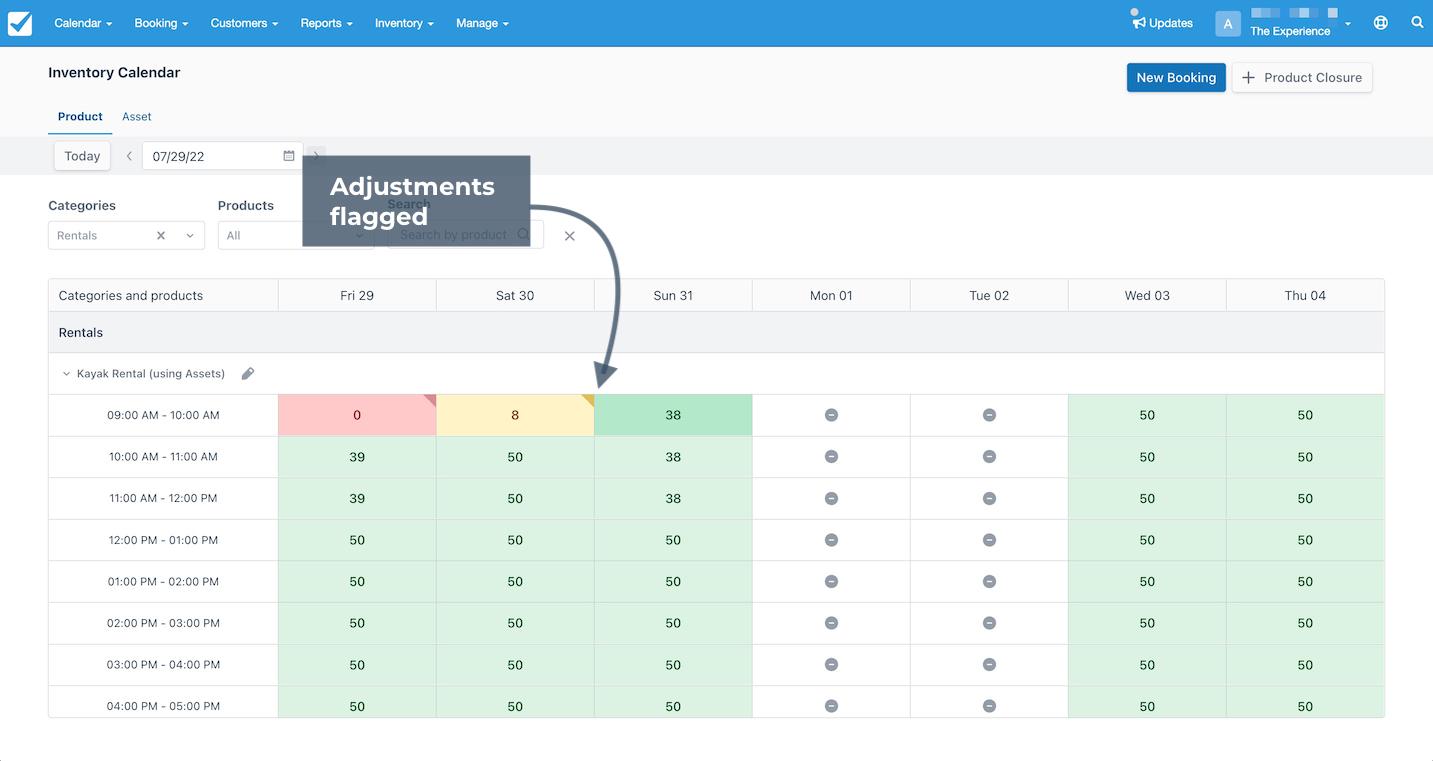Click Mon 01 unavailable icon at 03:00 PM
Viewport: 1433px width, 761px height.
(x=831, y=665)
